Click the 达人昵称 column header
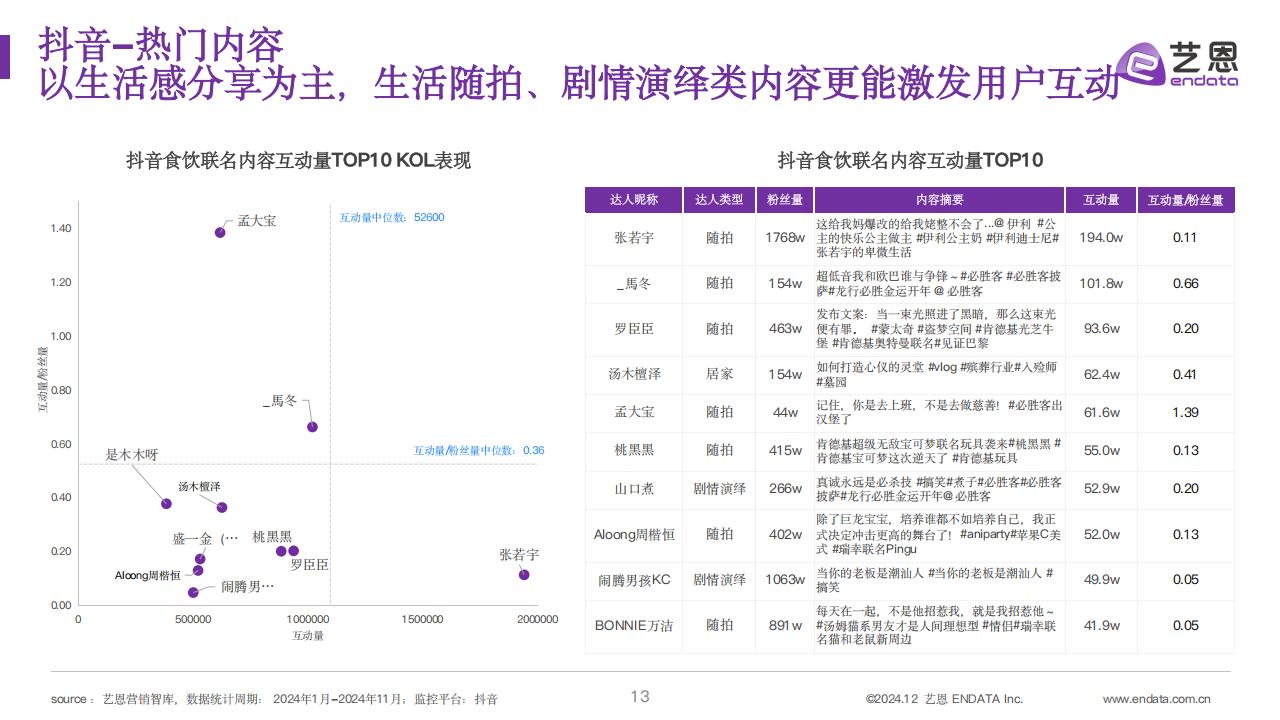Screen dimensions: 1280x720 click(x=634, y=200)
